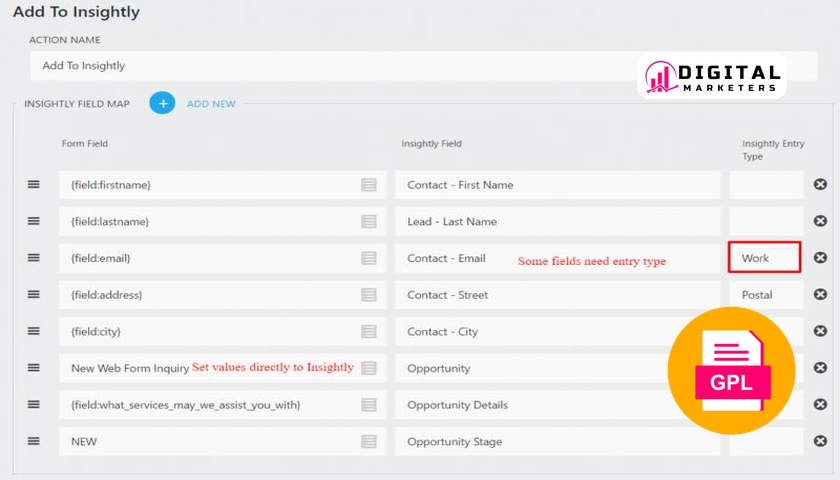840x480 pixels.
Task: Remove the Contact - City mapping row
Action: tap(820, 331)
